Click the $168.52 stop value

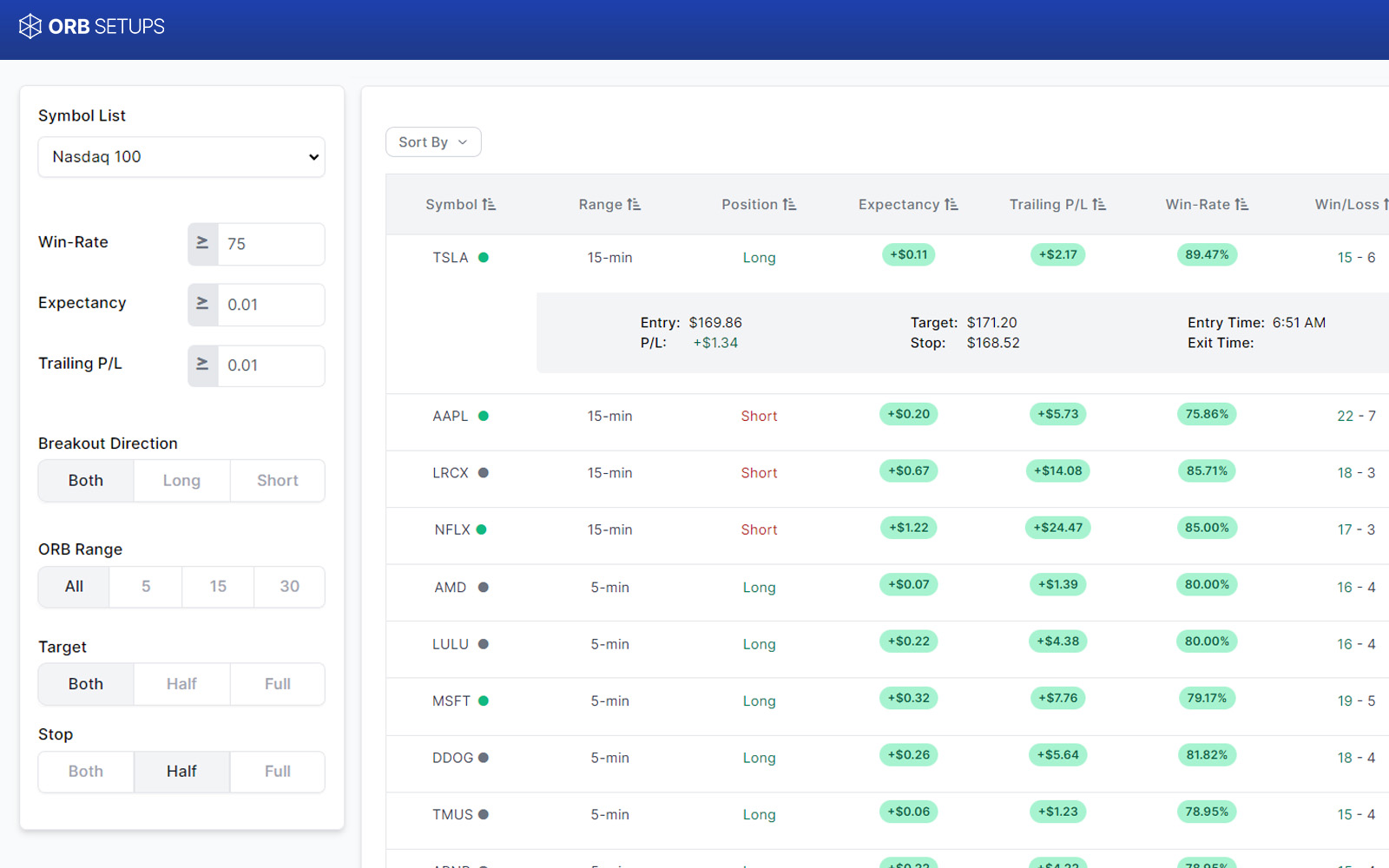coord(993,343)
